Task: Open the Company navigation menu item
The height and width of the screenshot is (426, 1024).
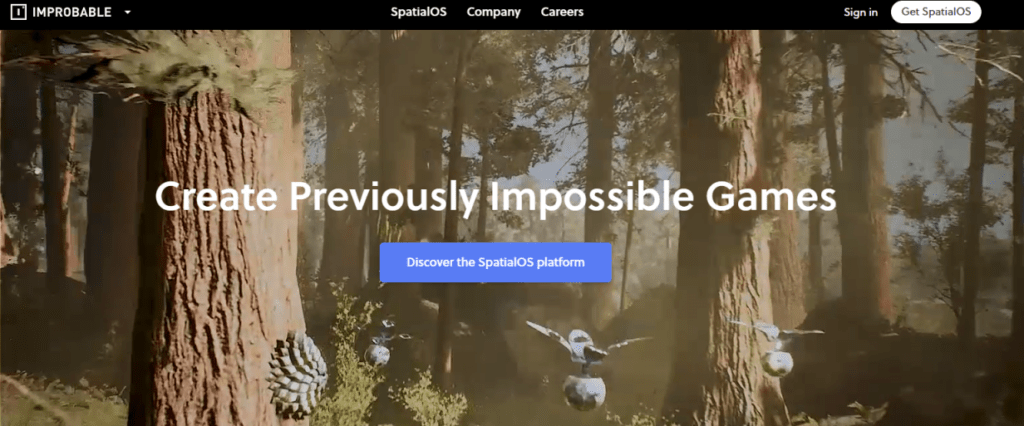Action: pos(494,12)
